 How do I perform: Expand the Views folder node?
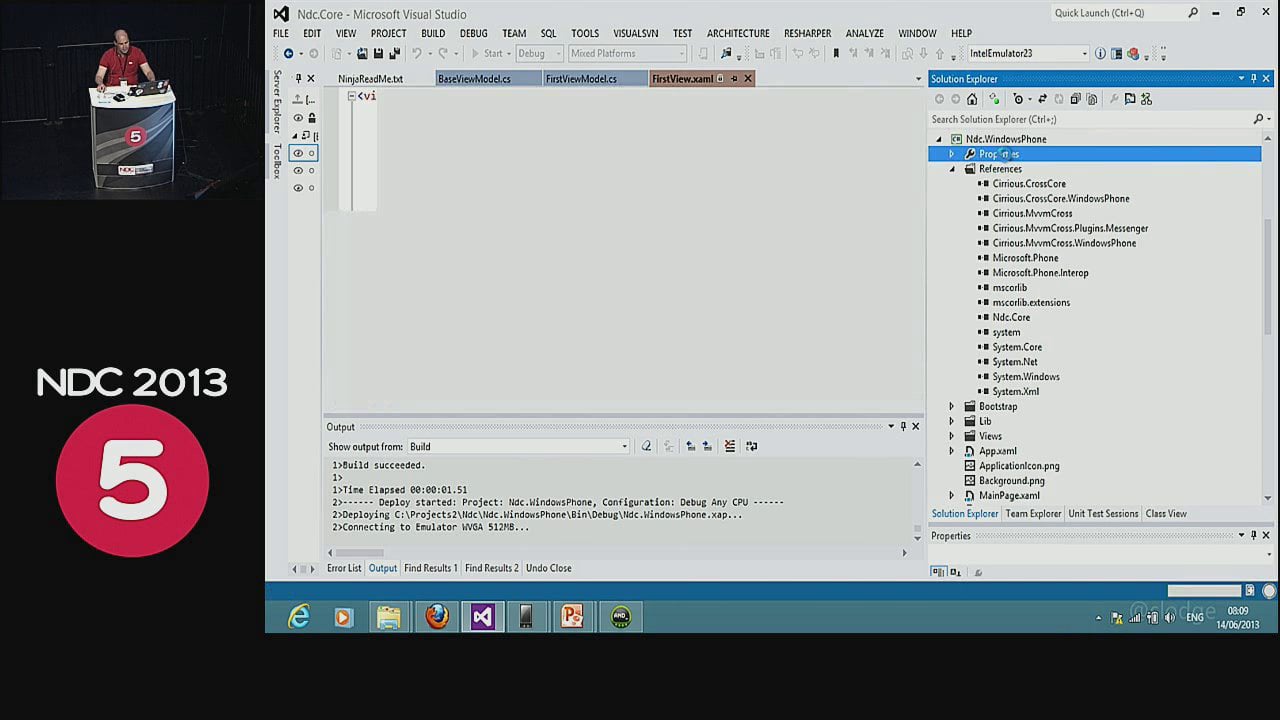pyautogui.click(x=952, y=436)
